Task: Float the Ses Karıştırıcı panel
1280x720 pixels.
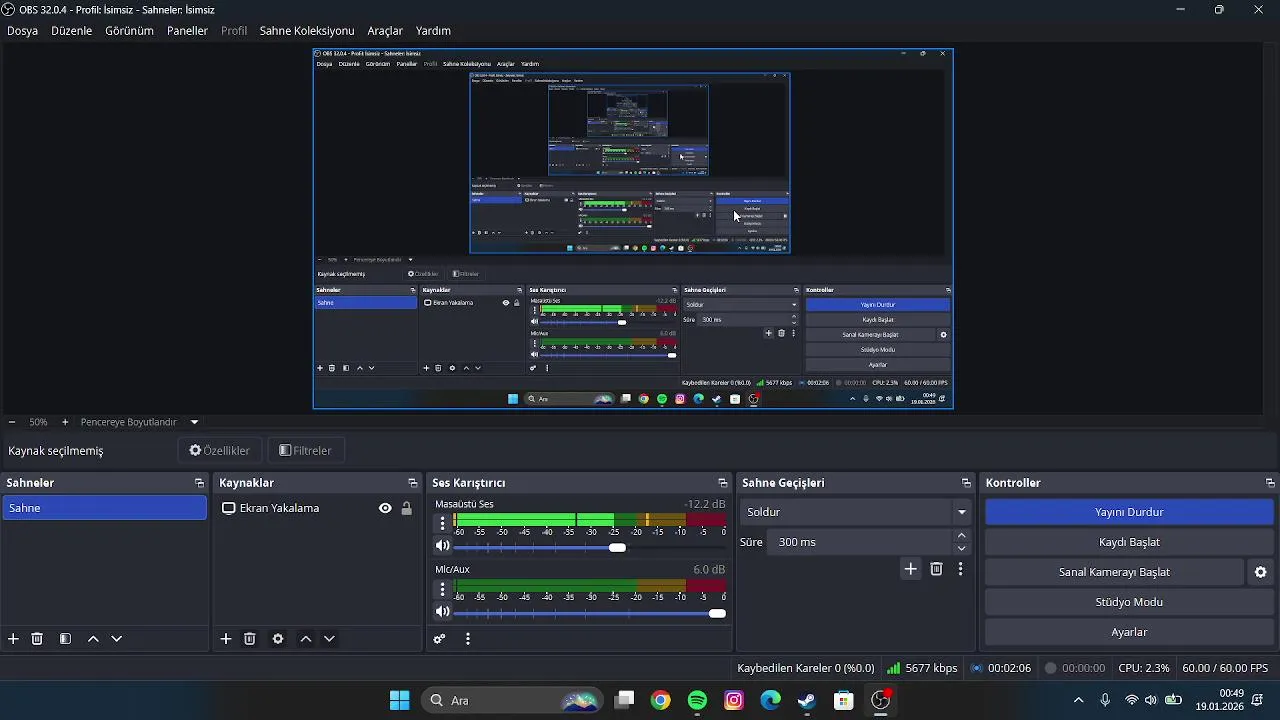Action: pos(723,483)
